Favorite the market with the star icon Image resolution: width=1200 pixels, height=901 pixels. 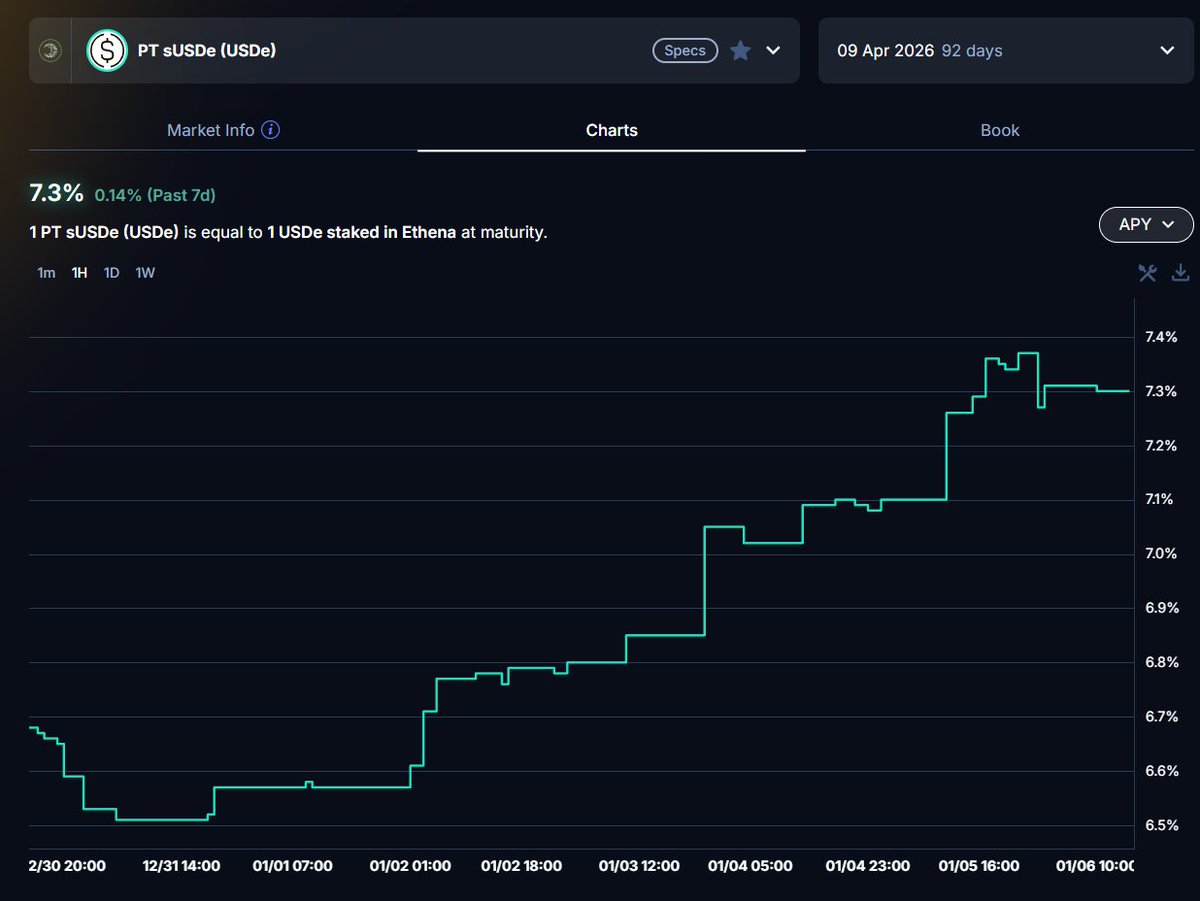[740, 50]
